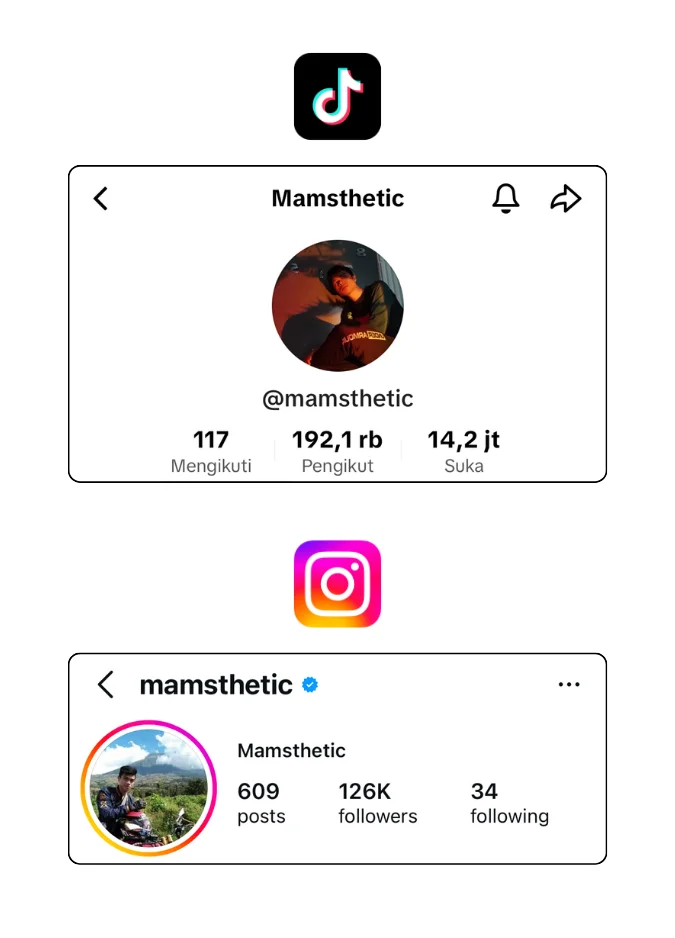Image resolution: width=675 pixels, height=938 pixels.
Task: Open the TikTok profile picture
Action: (x=337, y=305)
